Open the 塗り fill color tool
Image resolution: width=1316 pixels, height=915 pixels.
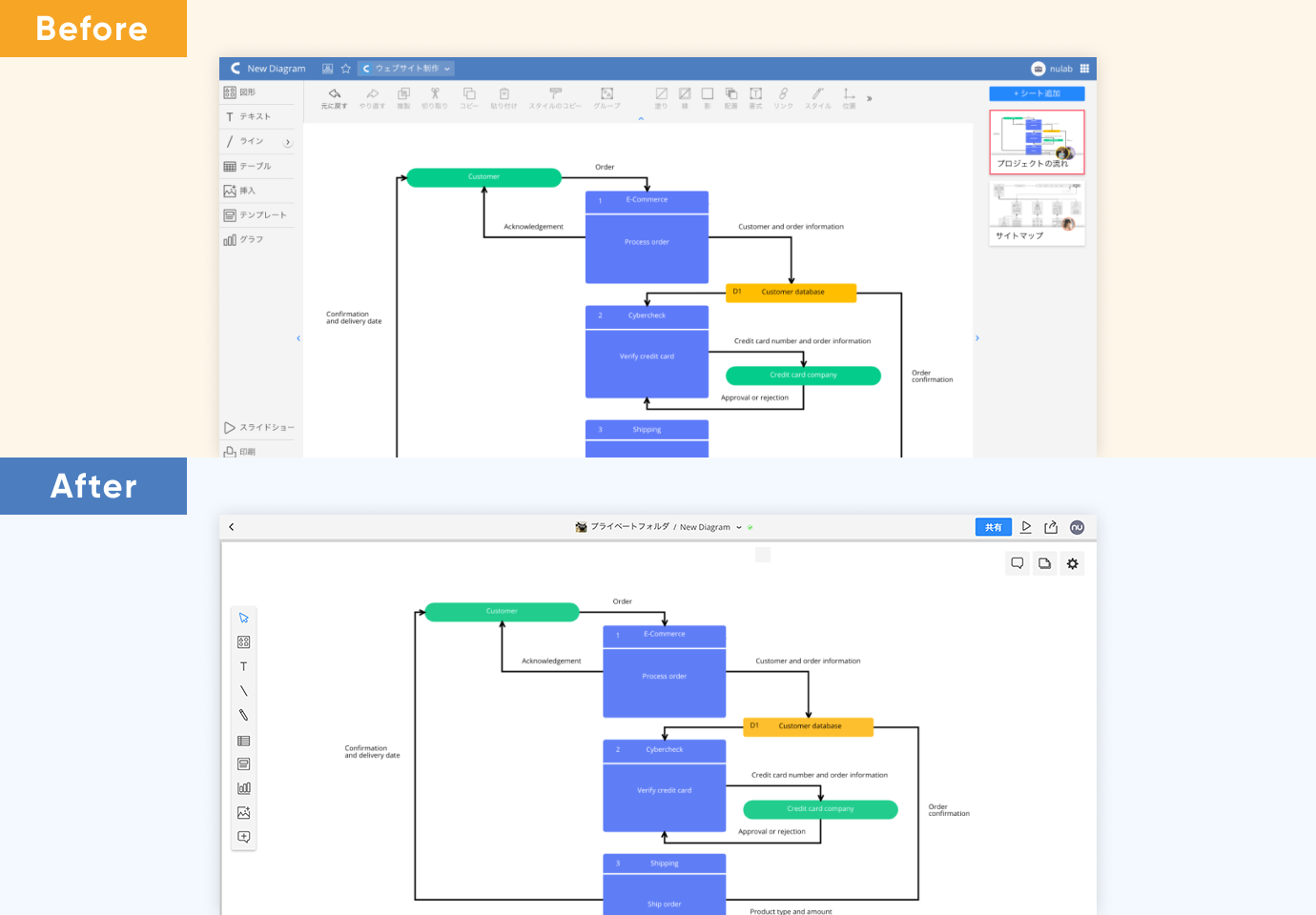point(662,97)
